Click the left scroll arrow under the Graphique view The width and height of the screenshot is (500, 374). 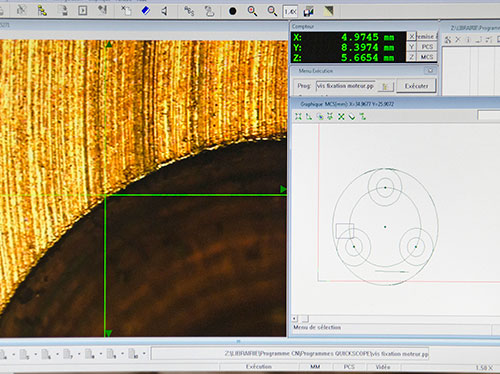(295, 318)
